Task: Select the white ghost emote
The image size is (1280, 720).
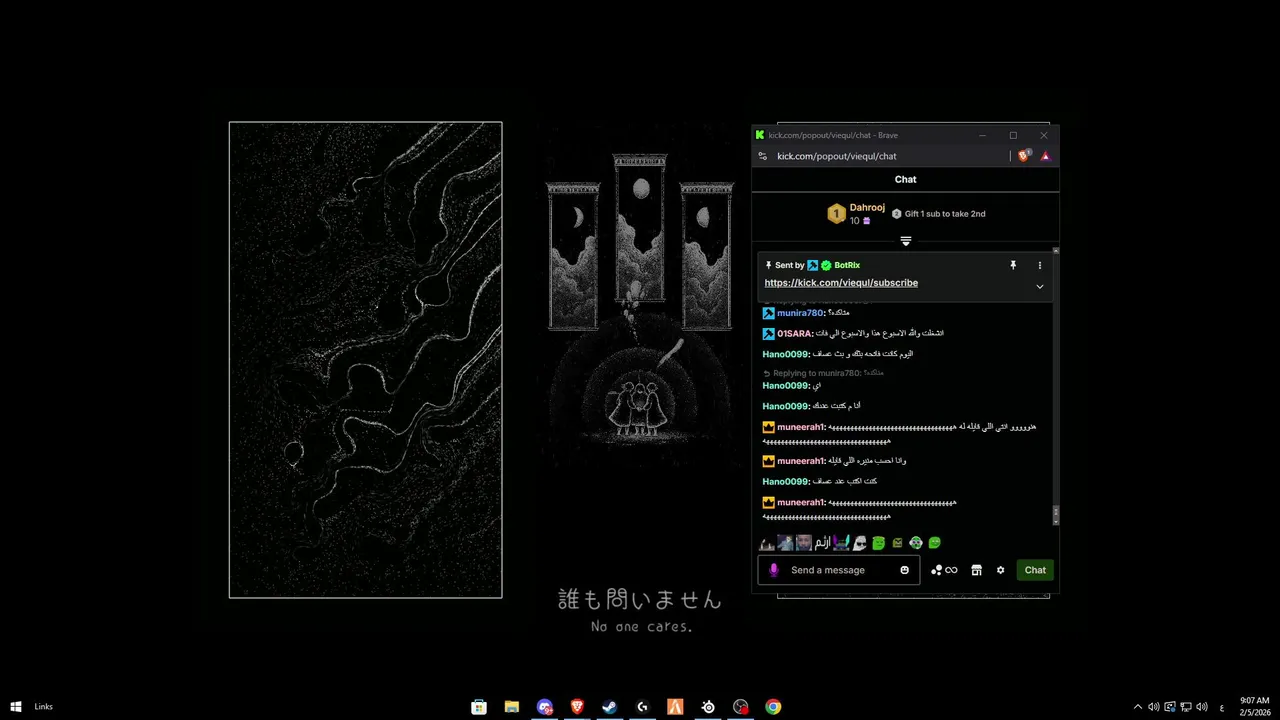Action: click(860, 543)
